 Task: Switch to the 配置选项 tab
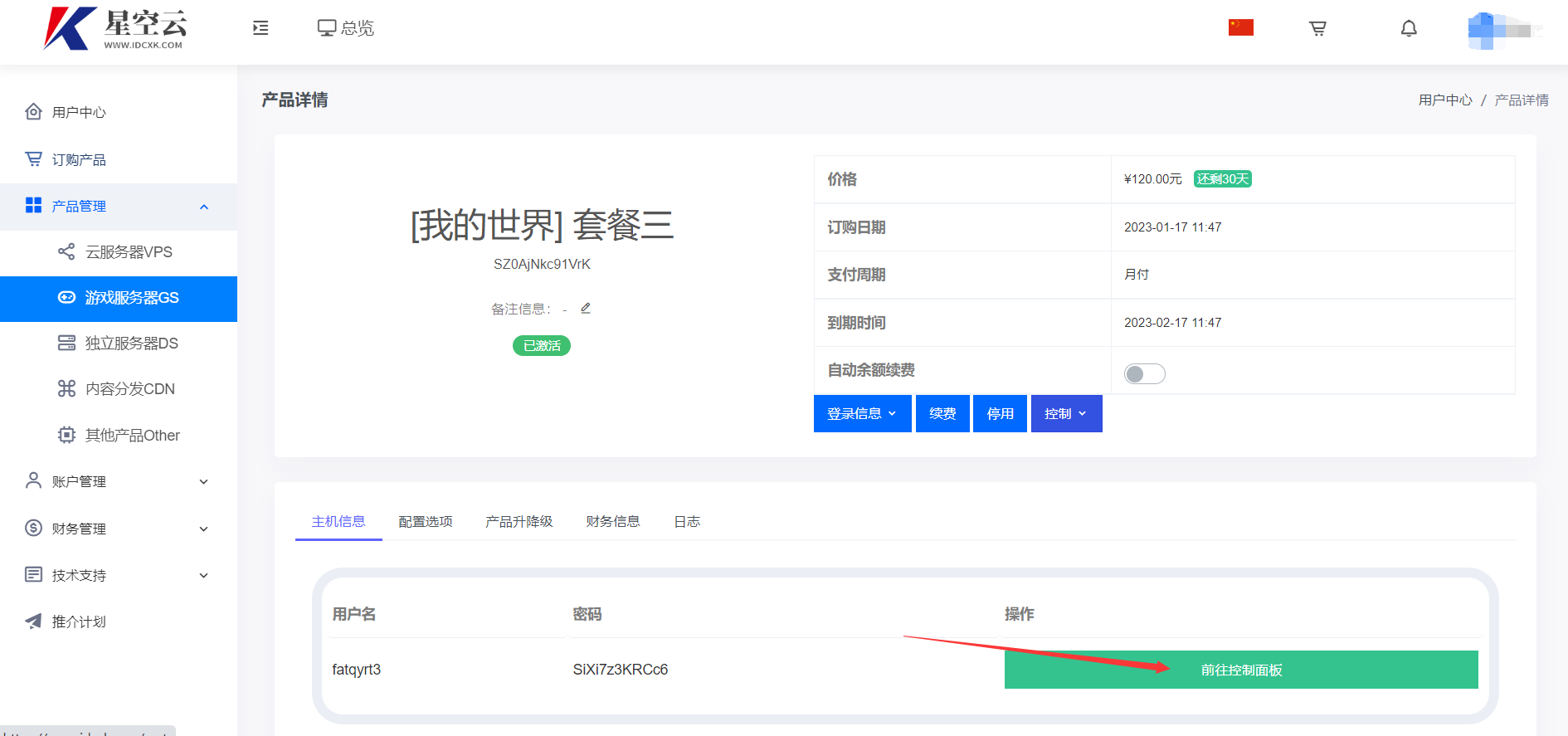[426, 521]
